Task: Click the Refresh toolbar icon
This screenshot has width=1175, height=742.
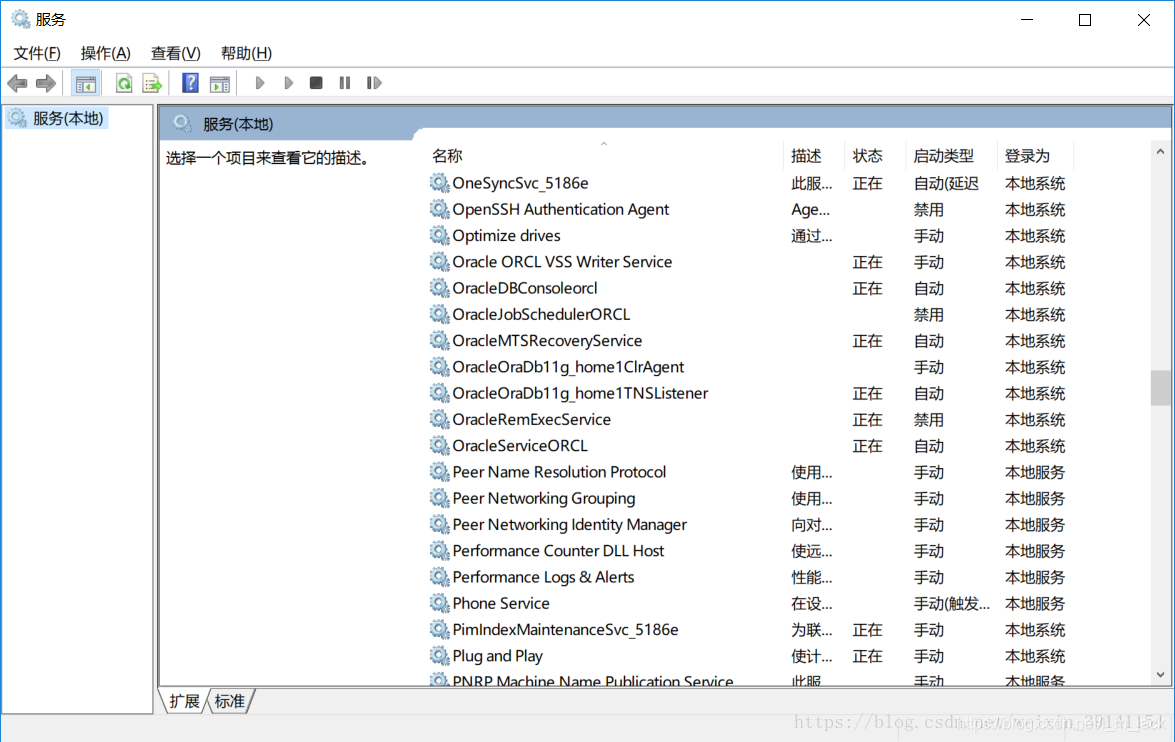Action: tap(124, 83)
